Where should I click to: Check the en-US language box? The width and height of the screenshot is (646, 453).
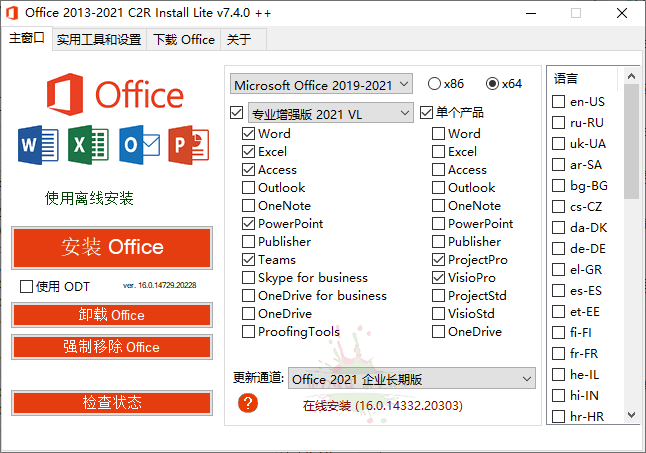[559, 102]
